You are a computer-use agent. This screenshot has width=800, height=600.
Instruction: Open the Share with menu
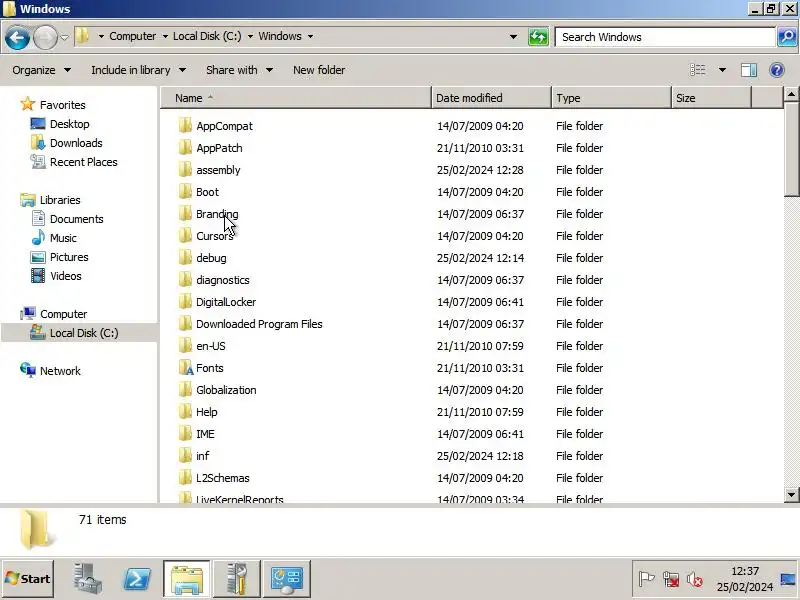[x=239, y=70]
